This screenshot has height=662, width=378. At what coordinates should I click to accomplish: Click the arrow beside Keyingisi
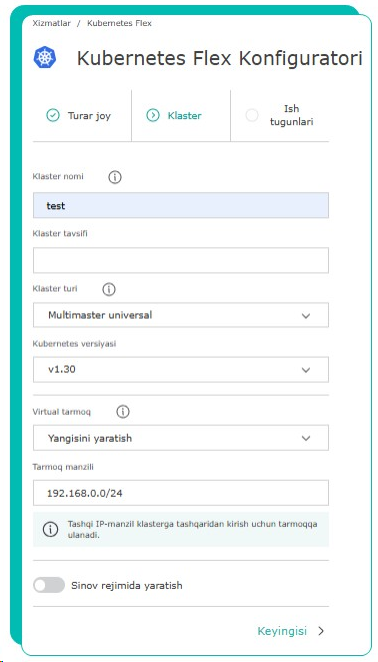pos(321,631)
